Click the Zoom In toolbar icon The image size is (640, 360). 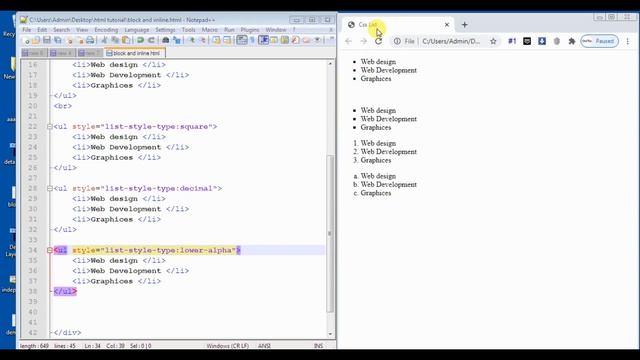tap(192, 40)
